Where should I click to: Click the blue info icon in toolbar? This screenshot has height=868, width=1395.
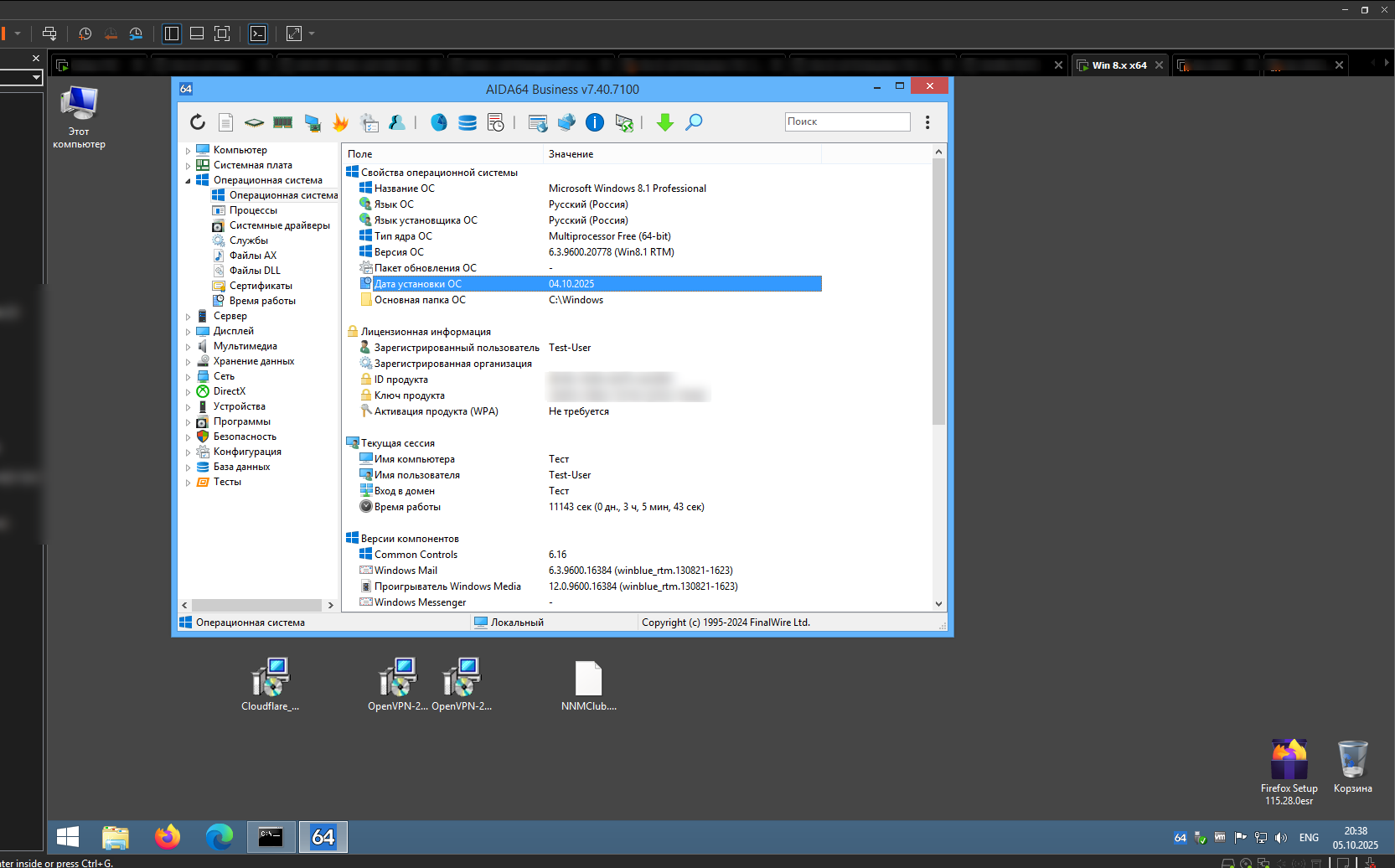tap(595, 122)
